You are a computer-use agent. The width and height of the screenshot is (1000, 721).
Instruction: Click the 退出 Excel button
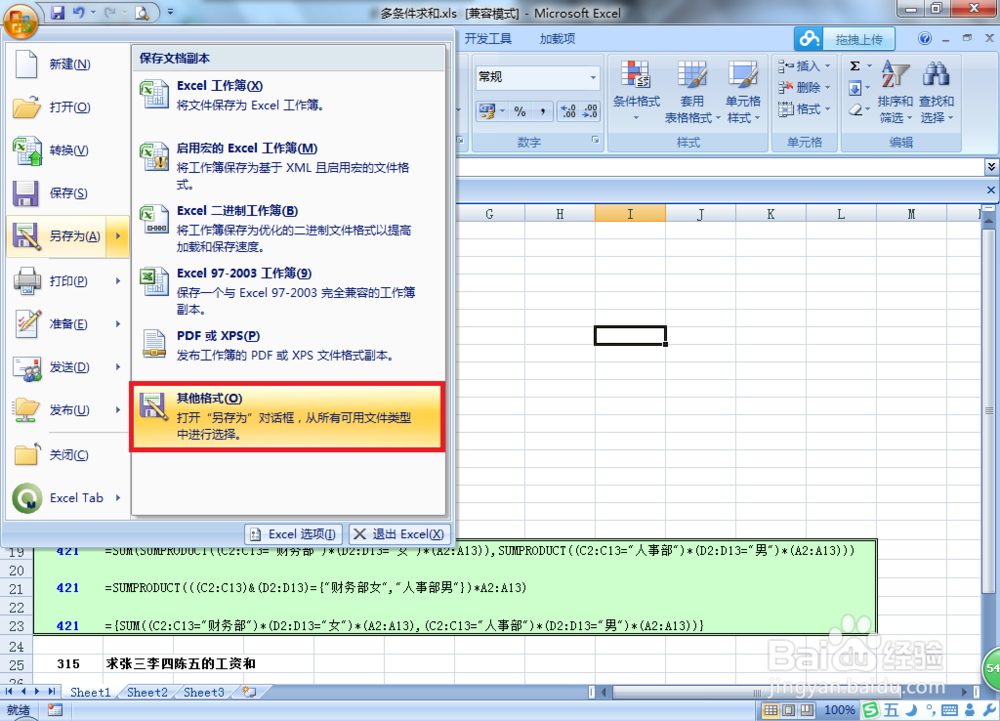(x=398, y=533)
